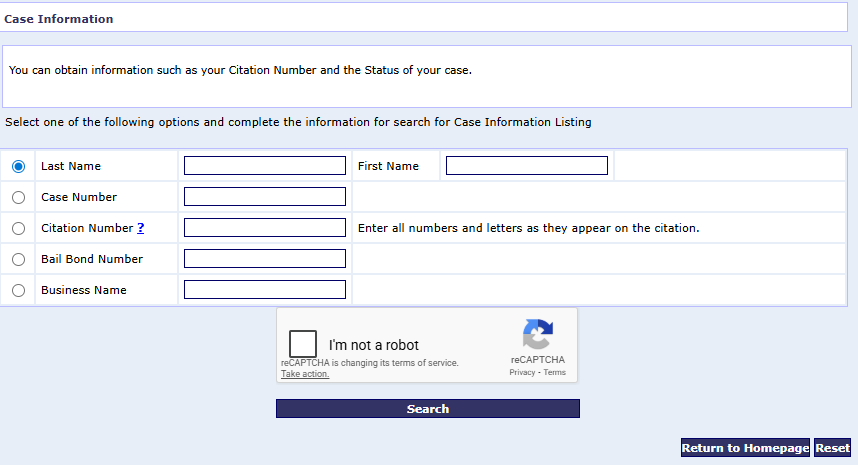
Task: Click the Last Name text field
Action: [x=265, y=166]
